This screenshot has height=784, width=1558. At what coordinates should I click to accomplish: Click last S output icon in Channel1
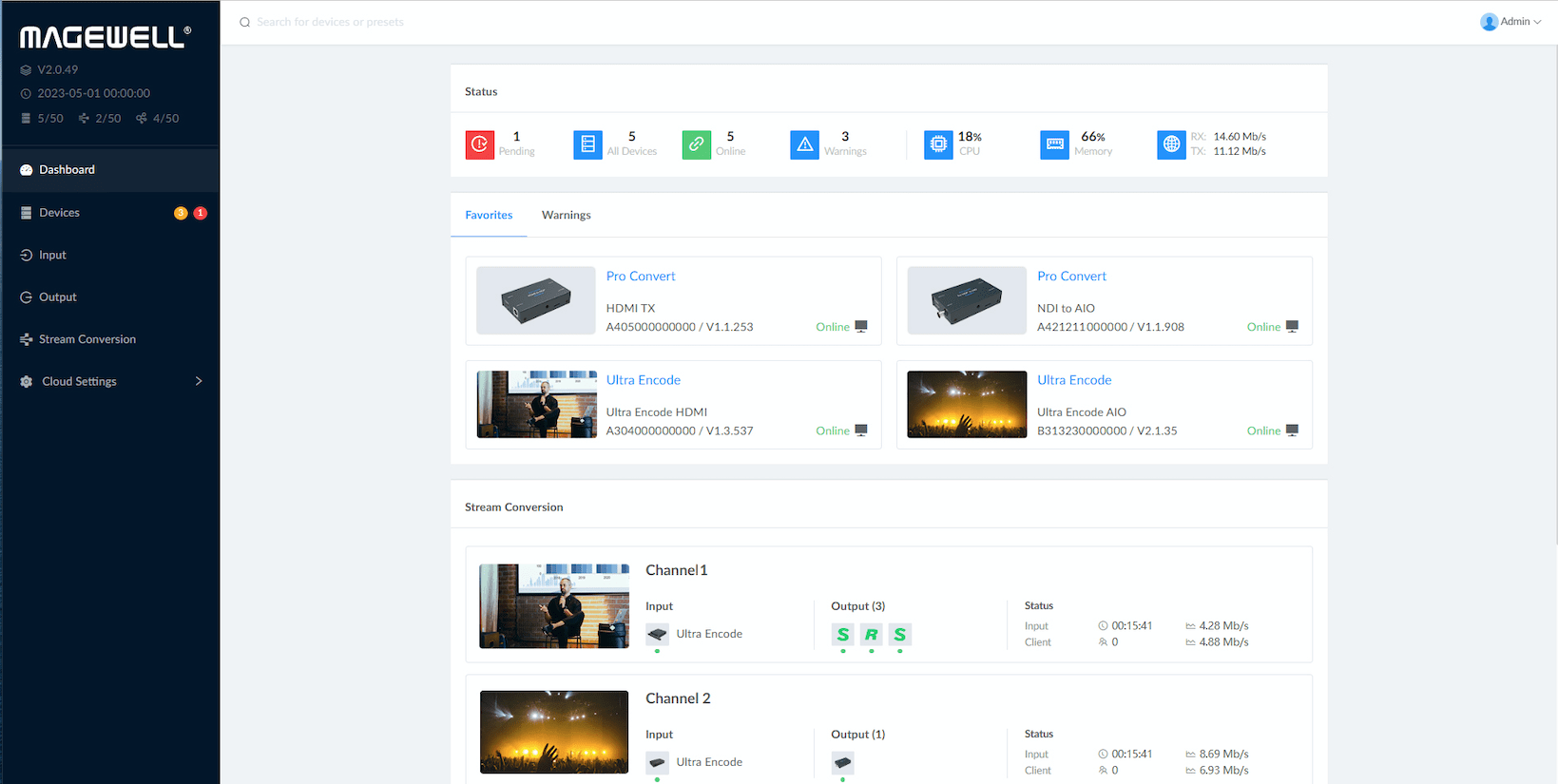900,634
